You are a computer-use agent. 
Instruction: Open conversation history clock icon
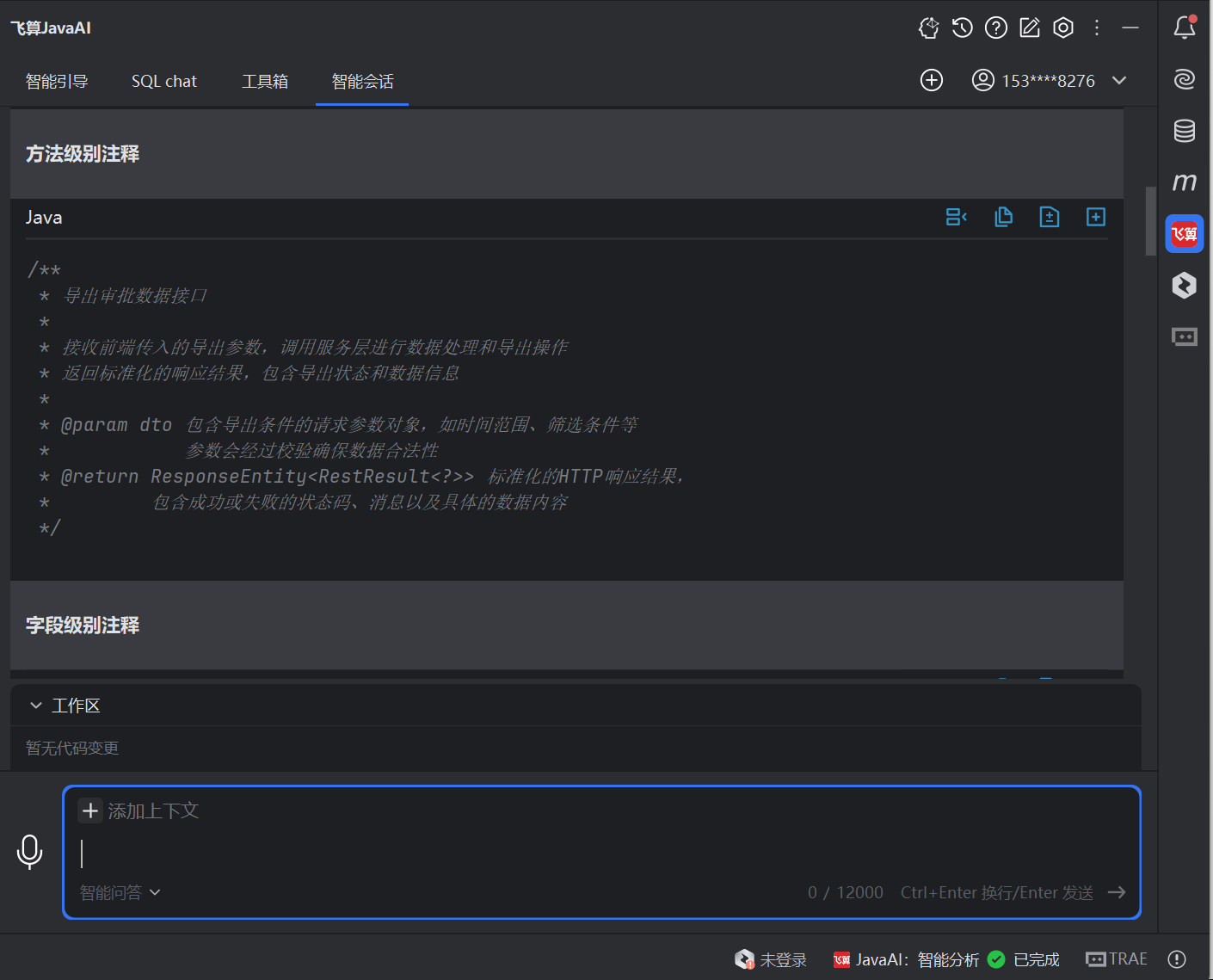coord(962,28)
